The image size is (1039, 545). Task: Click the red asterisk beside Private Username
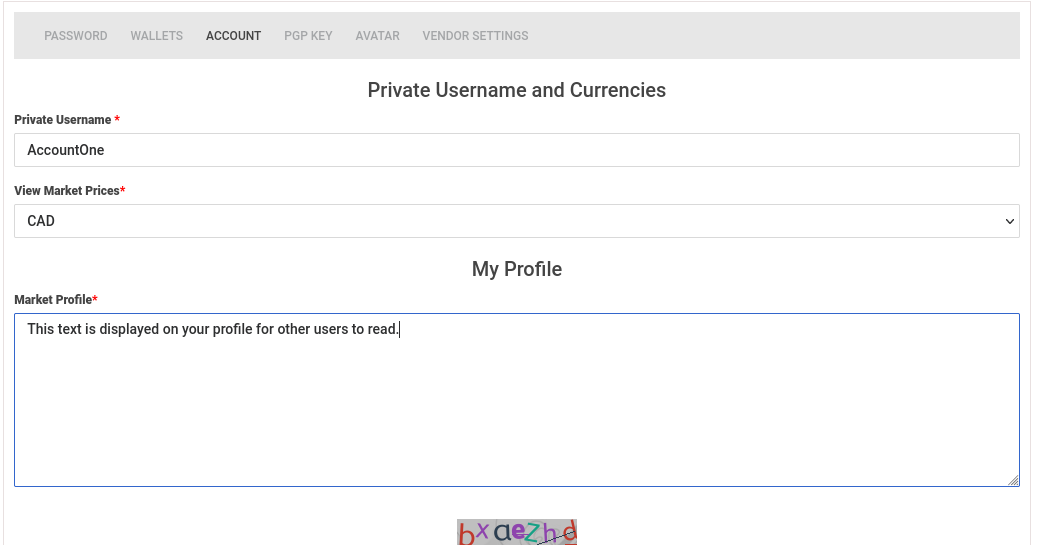pos(117,120)
